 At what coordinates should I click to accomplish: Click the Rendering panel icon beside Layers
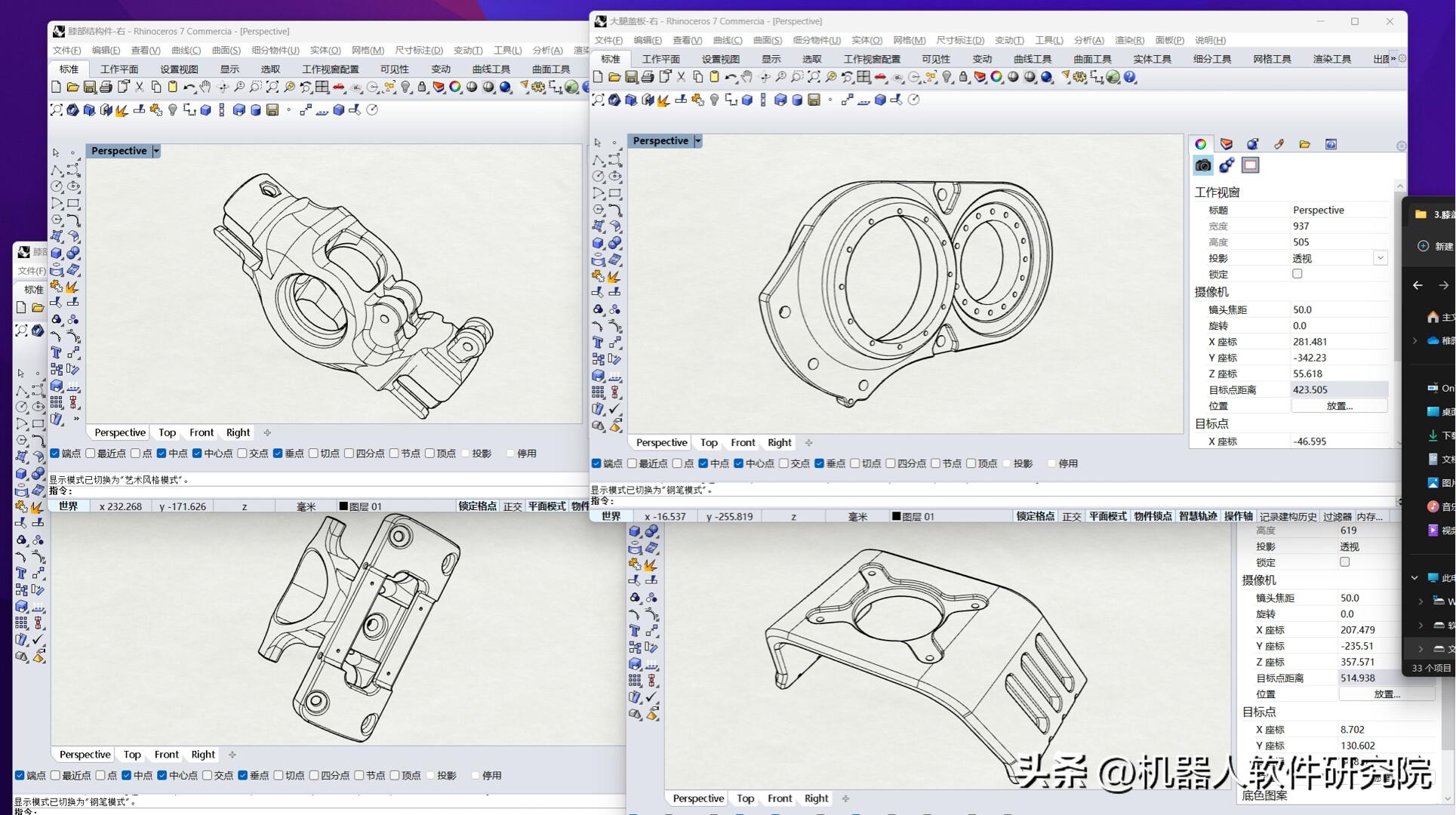click(1252, 144)
